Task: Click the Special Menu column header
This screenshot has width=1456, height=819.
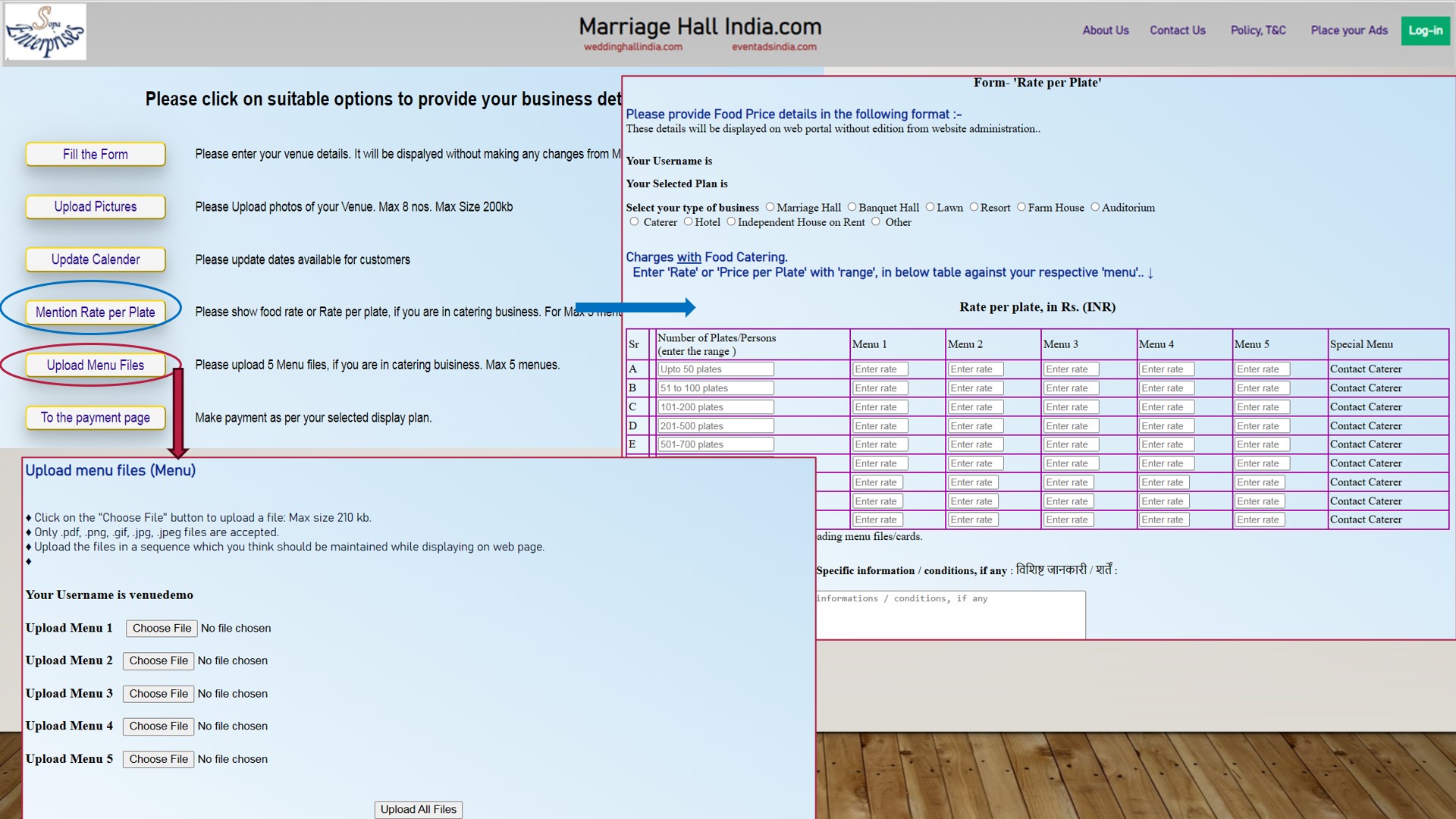Action: click(x=1361, y=344)
